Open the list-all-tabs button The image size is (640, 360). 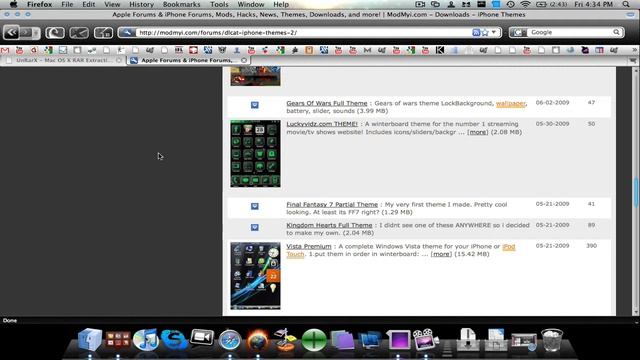point(633,60)
